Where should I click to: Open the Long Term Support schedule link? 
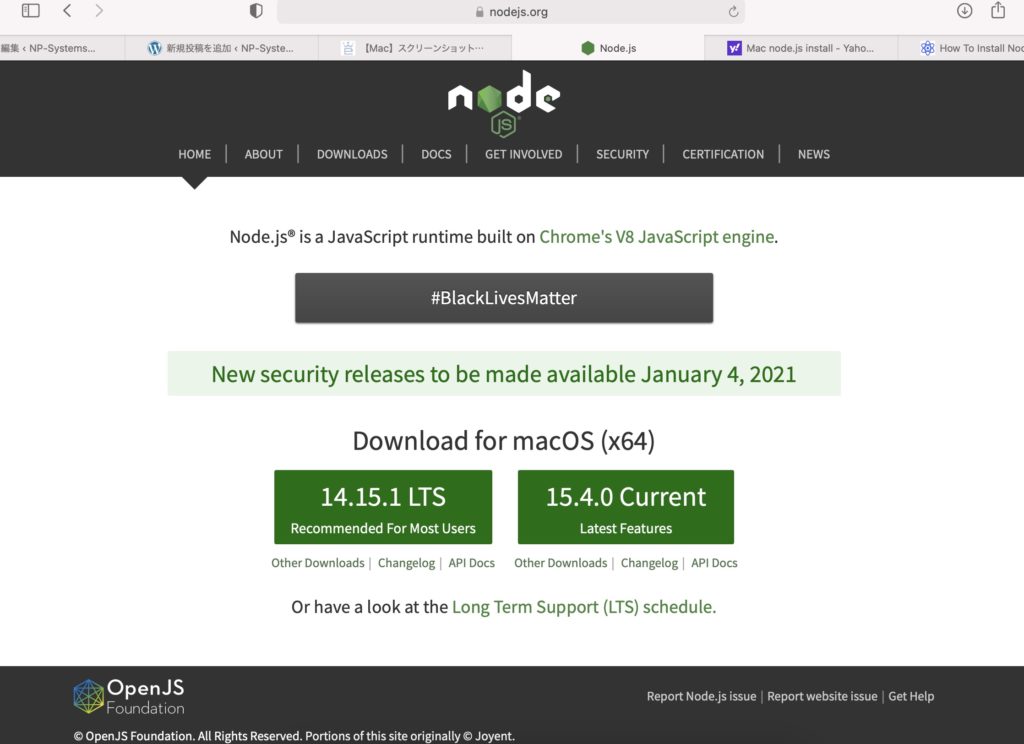[x=584, y=607]
